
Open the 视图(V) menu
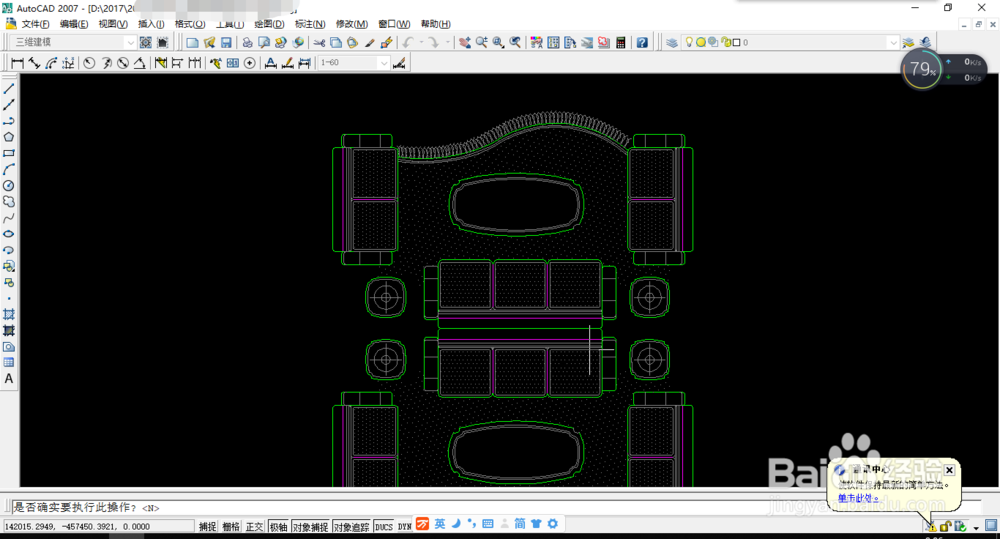coord(113,24)
